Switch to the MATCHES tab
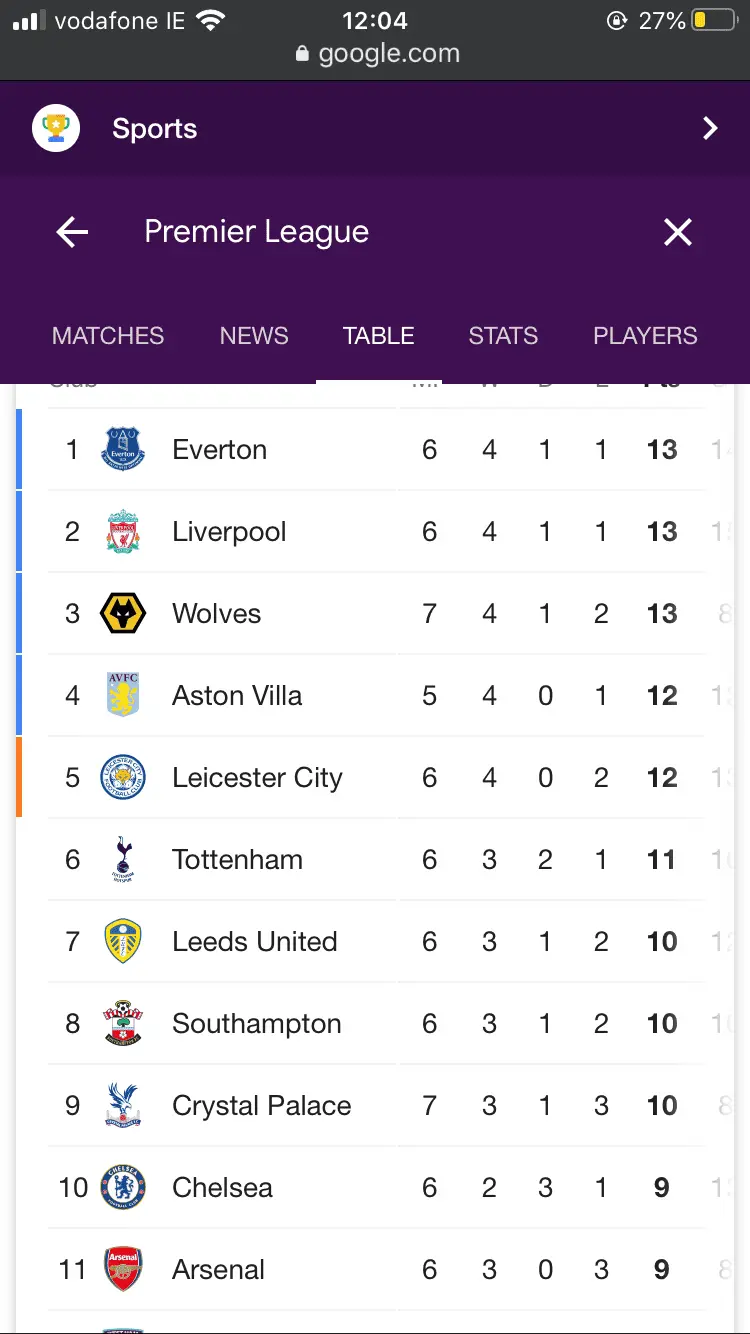The height and width of the screenshot is (1334, 750). pyautogui.click(x=108, y=336)
